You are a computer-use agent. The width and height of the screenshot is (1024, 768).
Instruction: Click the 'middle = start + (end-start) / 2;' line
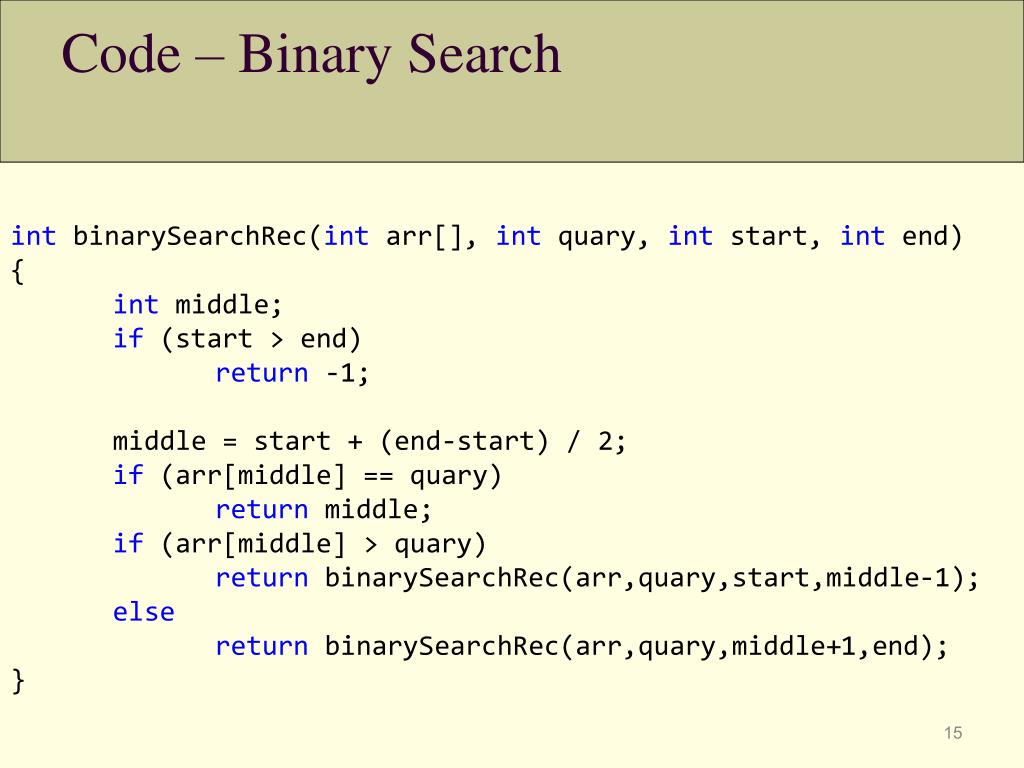[369, 442]
